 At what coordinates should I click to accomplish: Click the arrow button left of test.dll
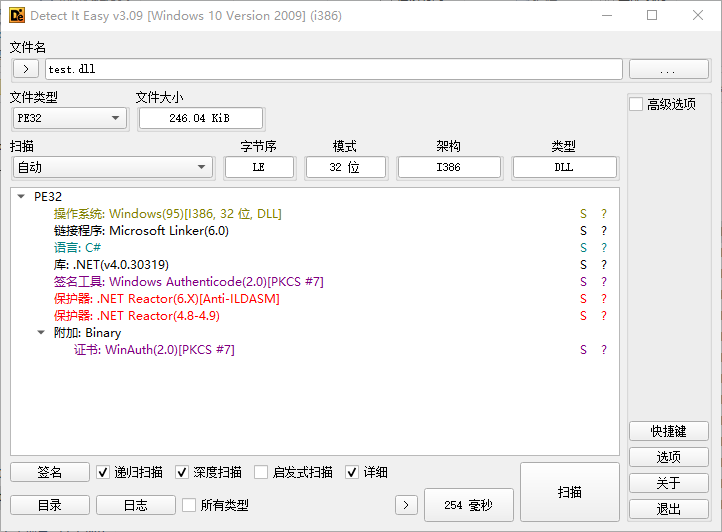(26, 69)
